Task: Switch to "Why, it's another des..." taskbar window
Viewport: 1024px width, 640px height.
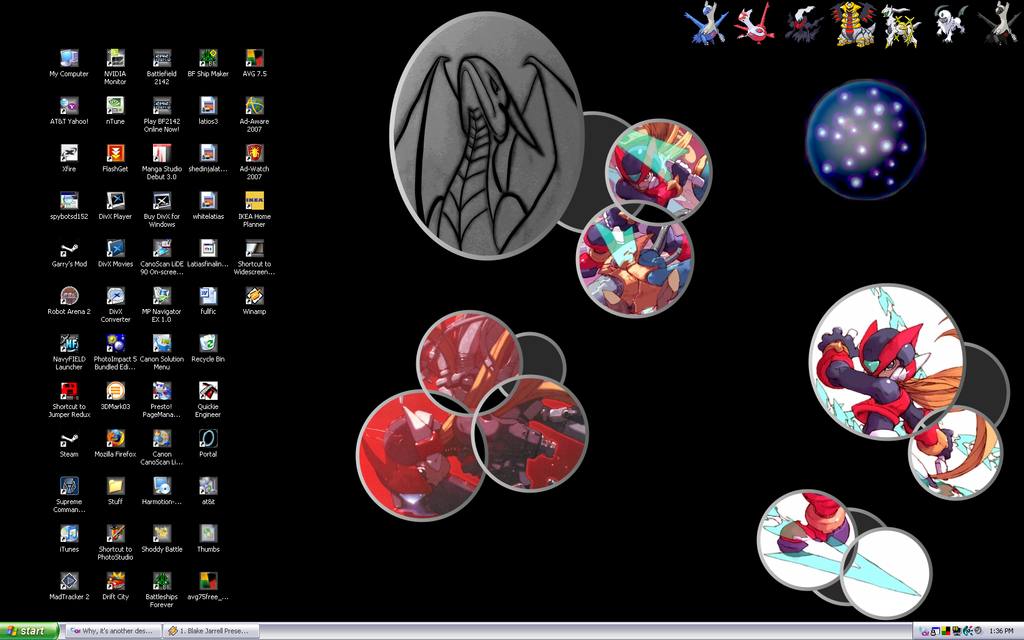Action: coord(114,631)
